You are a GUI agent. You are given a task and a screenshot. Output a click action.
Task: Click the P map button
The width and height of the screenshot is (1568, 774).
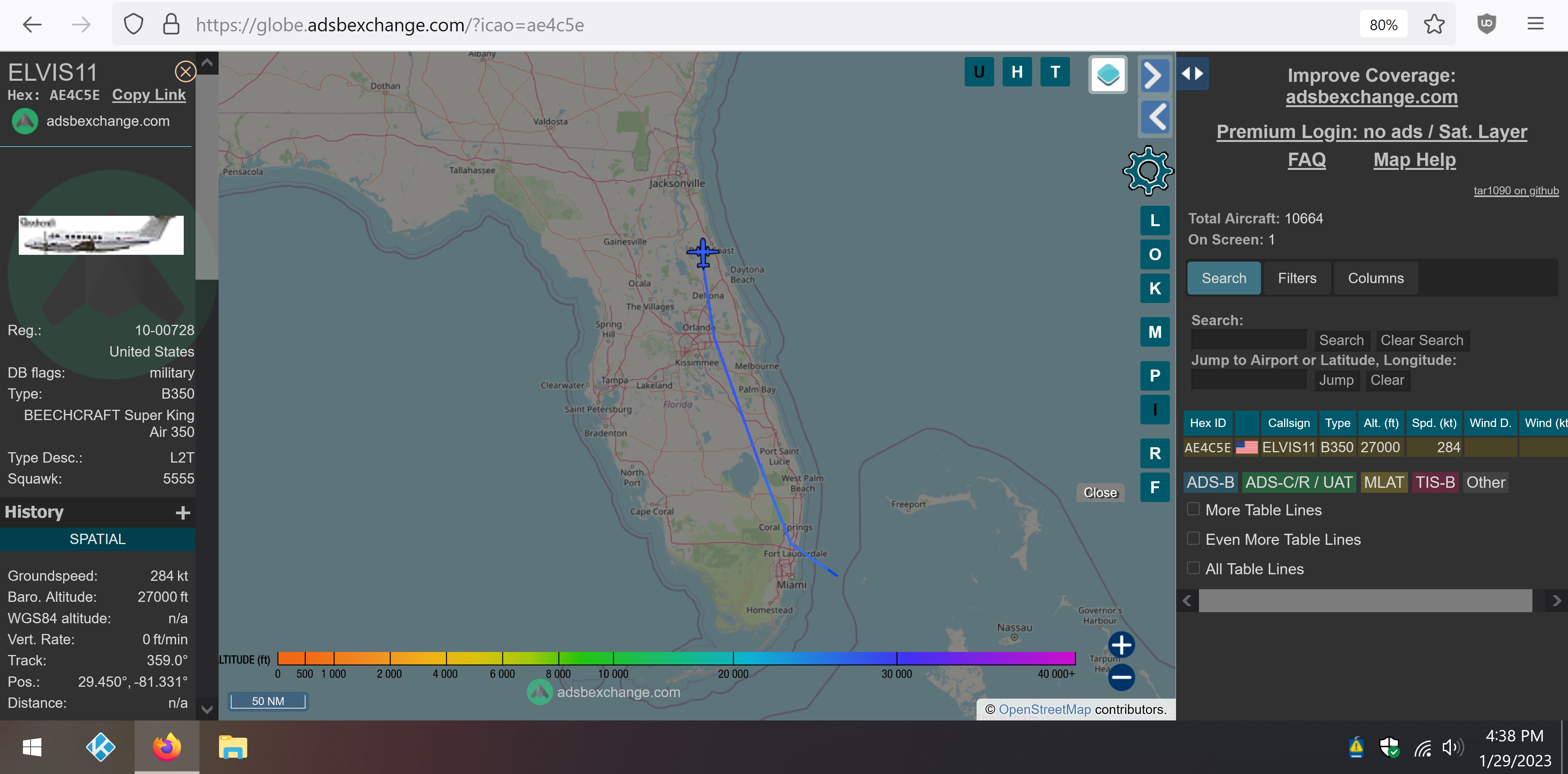click(1154, 376)
